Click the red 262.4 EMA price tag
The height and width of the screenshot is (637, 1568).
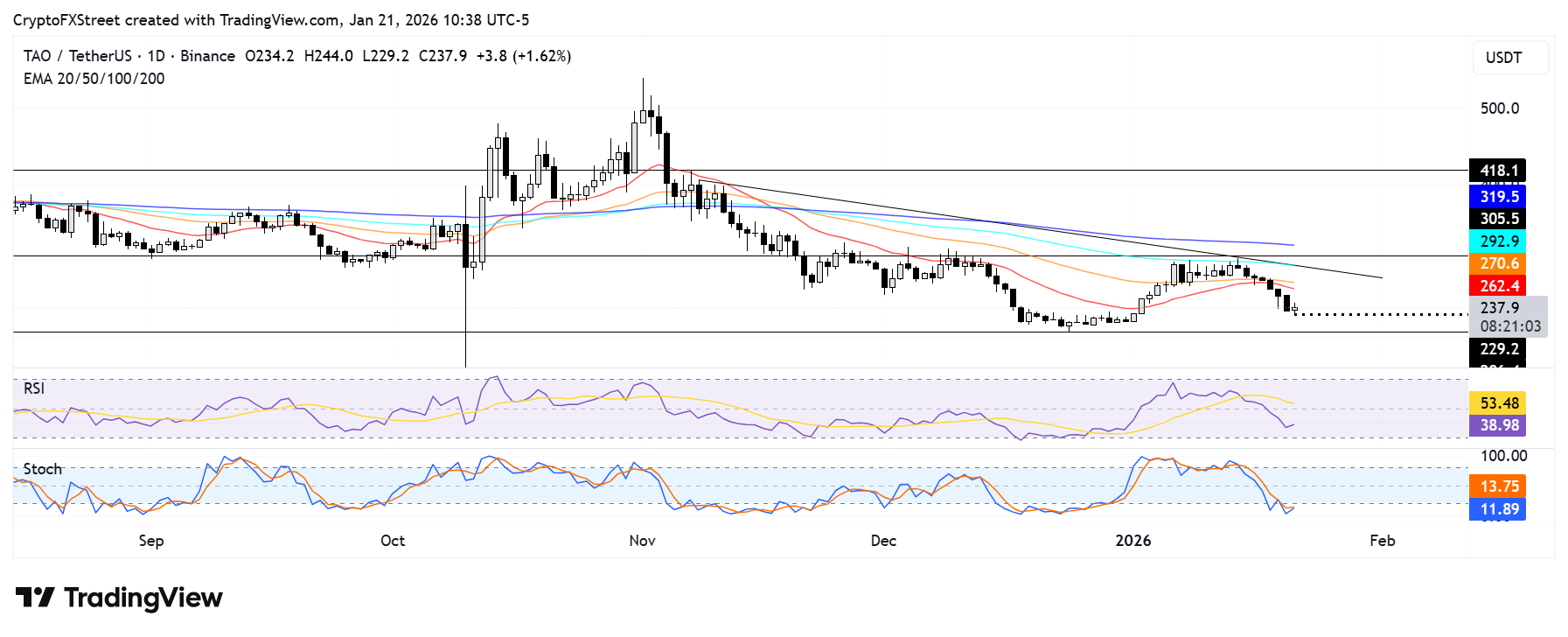[x=1498, y=286]
